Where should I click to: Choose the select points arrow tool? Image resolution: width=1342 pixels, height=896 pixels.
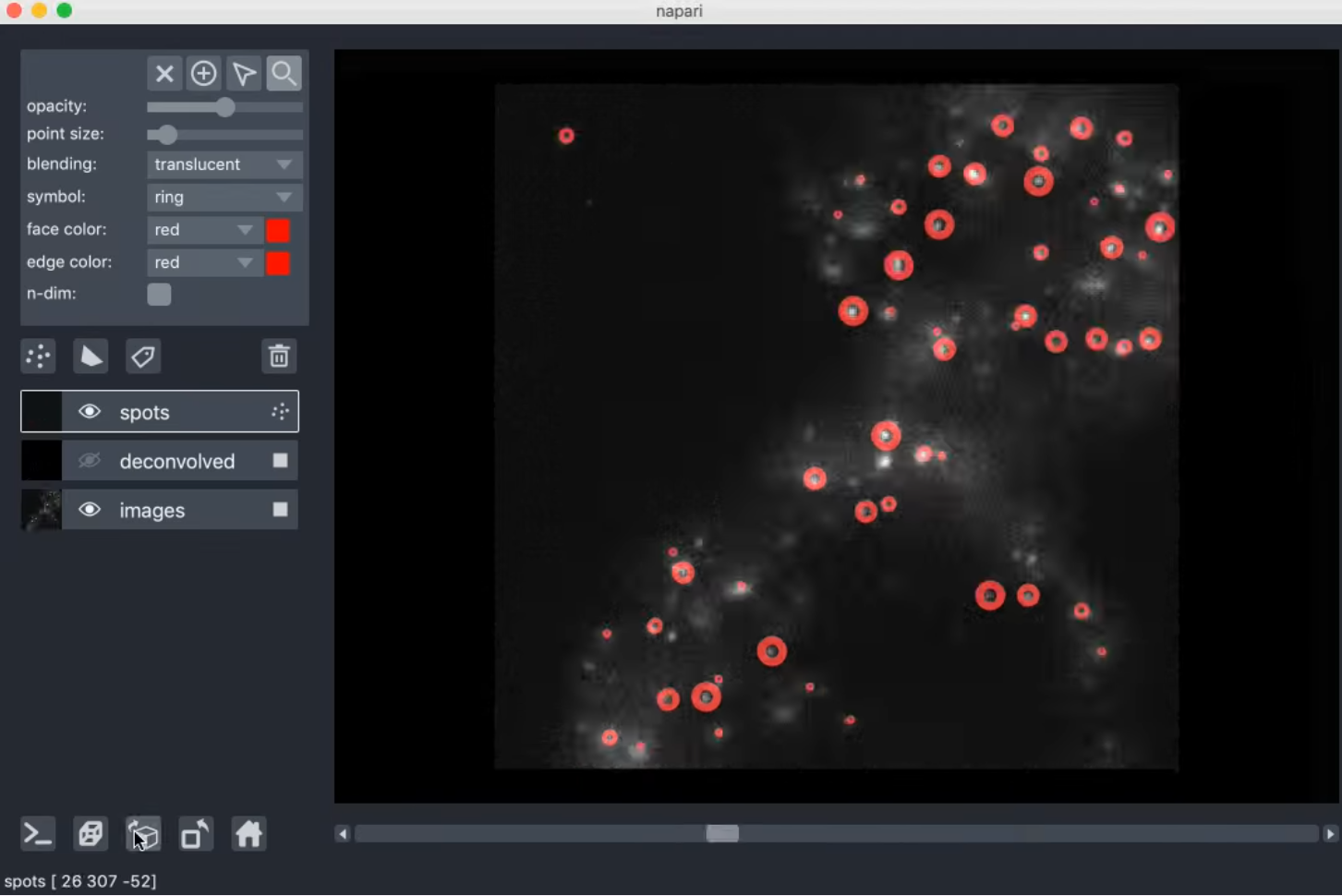click(244, 73)
